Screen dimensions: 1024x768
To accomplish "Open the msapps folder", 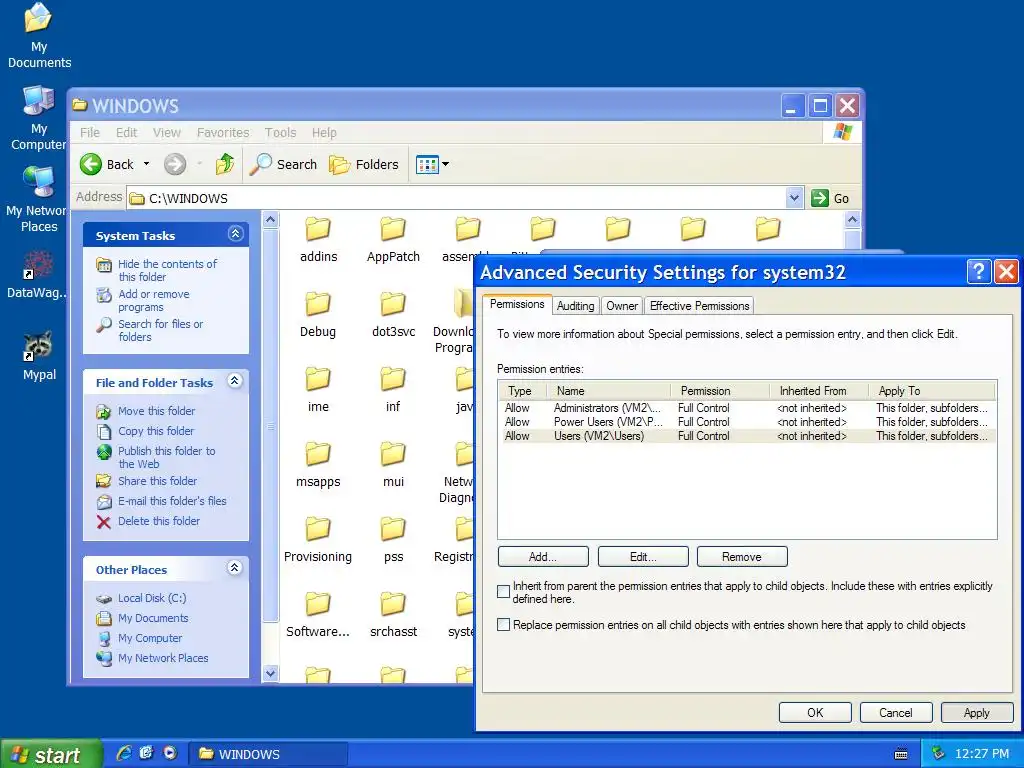I will coord(318,465).
